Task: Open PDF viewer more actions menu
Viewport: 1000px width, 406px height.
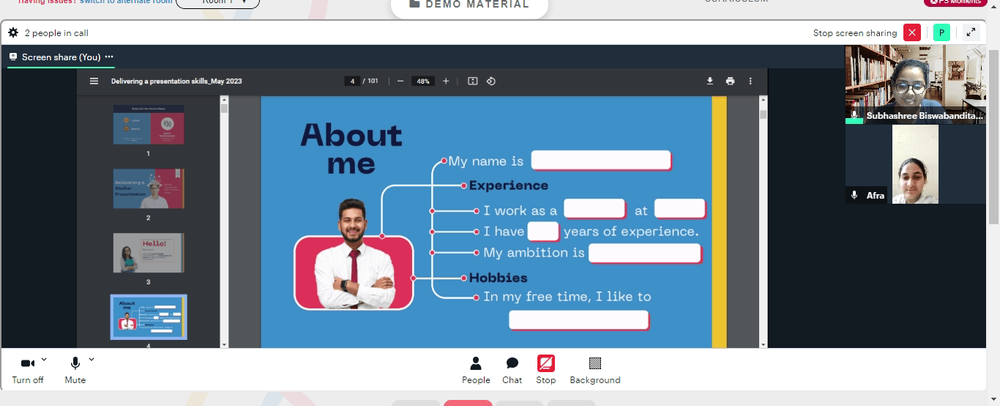Action: [x=750, y=81]
